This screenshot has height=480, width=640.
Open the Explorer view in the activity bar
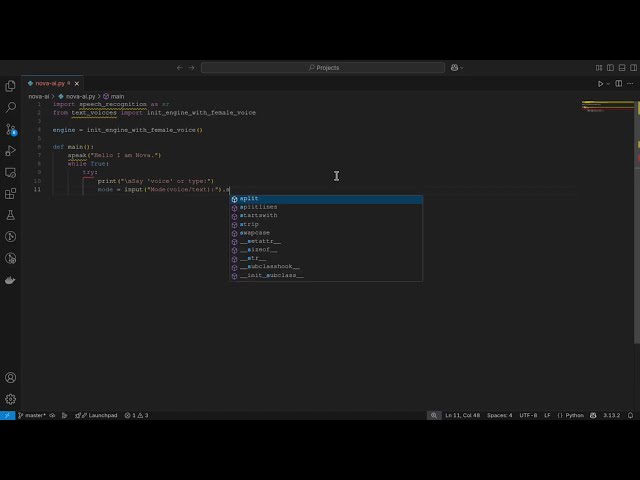click(x=11, y=86)
